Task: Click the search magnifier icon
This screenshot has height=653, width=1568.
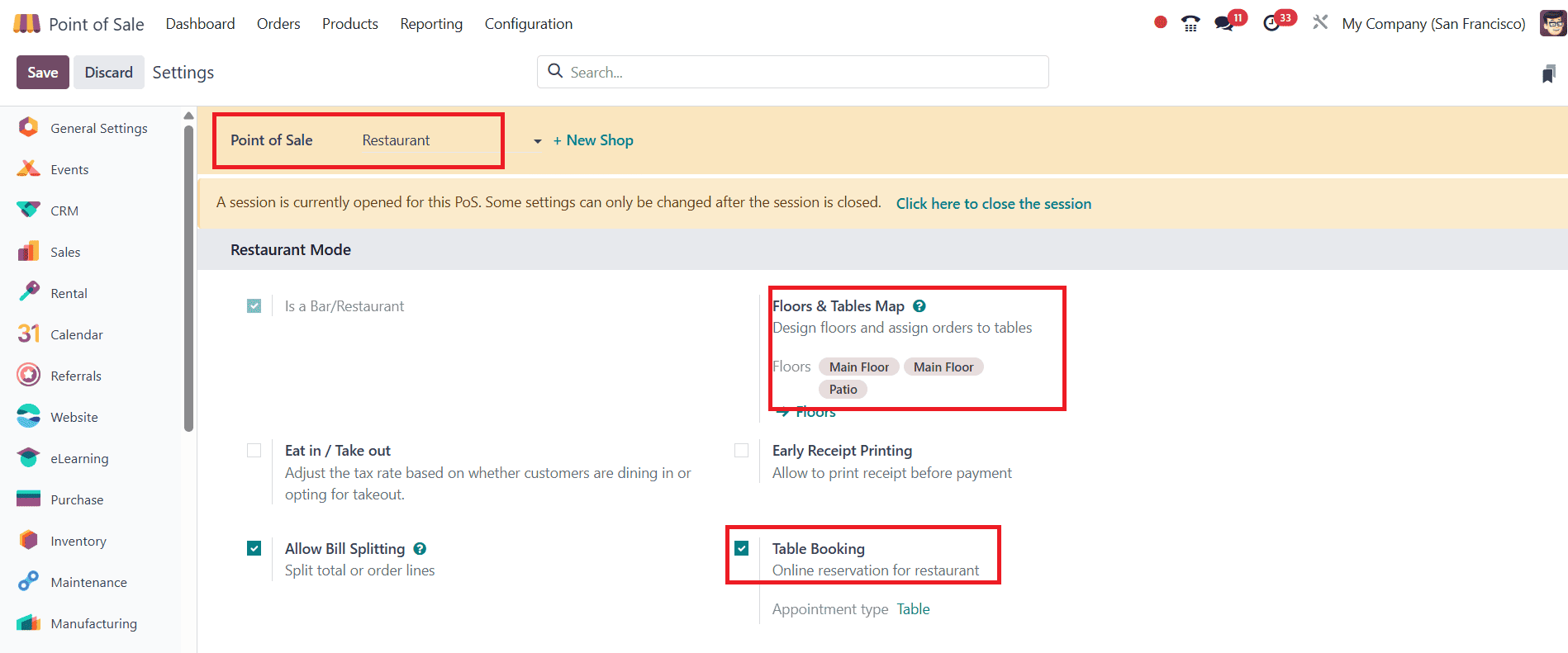Action: pos(556,72)
